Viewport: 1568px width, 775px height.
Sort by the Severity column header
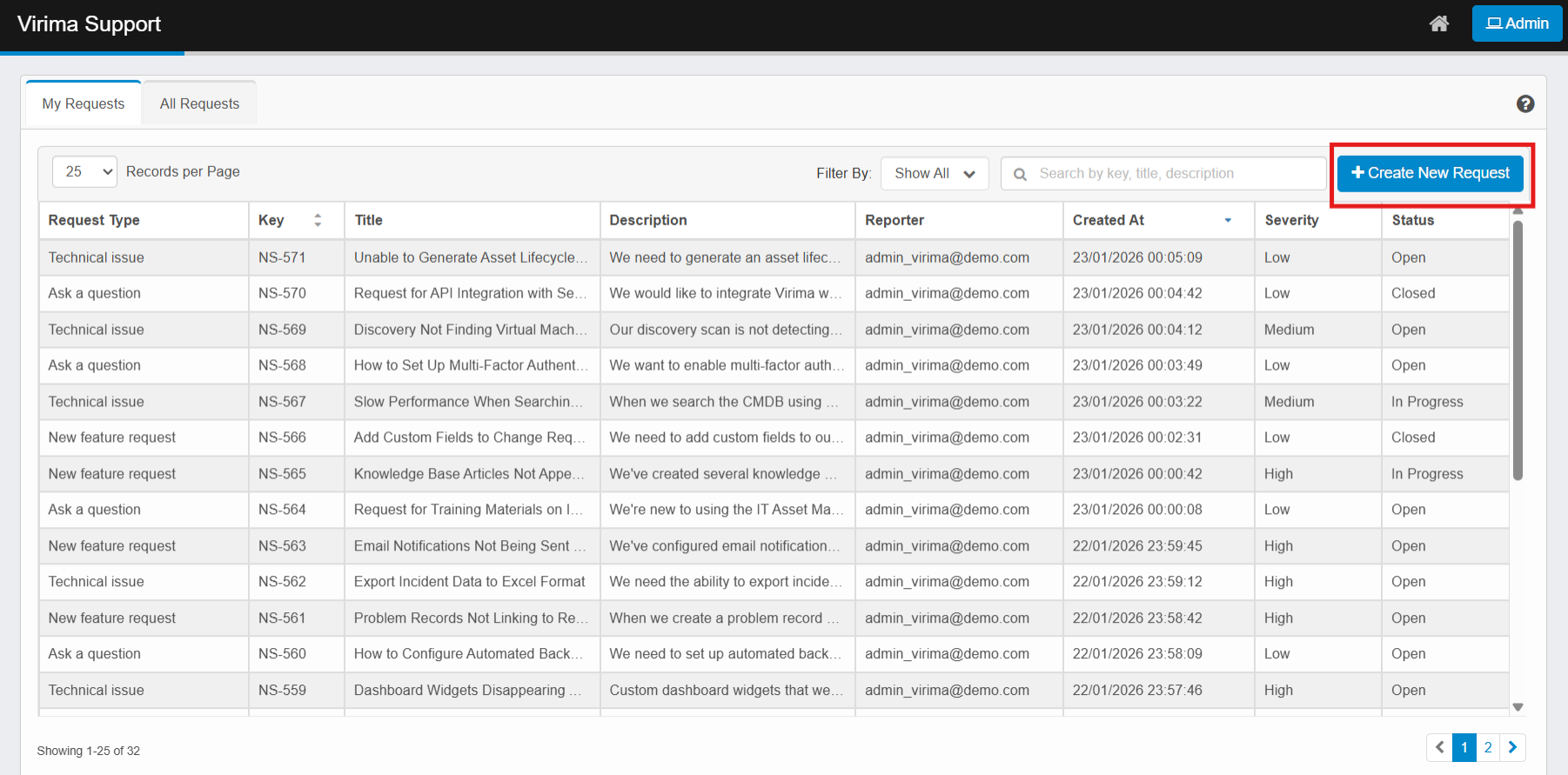[x=1291, y=220]
